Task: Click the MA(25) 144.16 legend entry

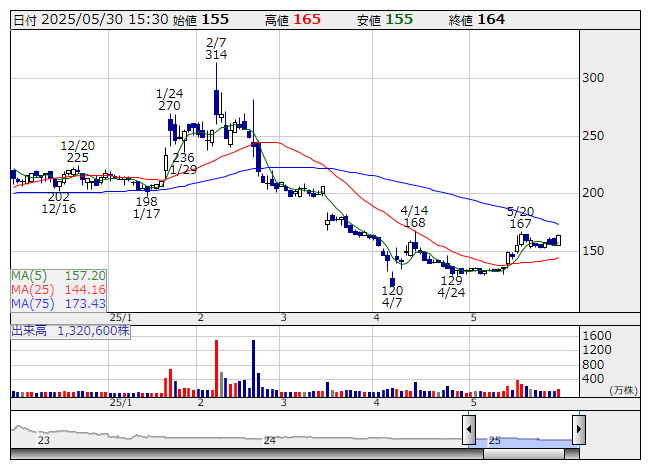Action: (x=58, y=290)
